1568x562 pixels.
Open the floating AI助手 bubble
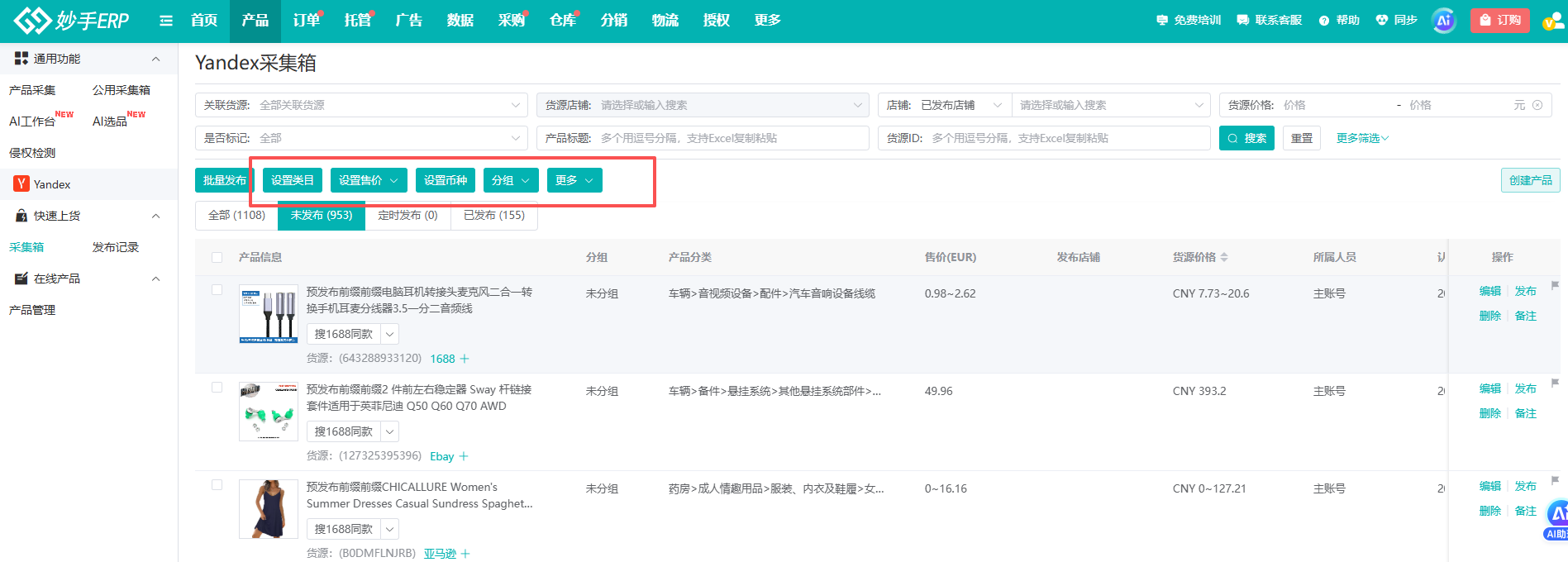tap(1556, 521)
